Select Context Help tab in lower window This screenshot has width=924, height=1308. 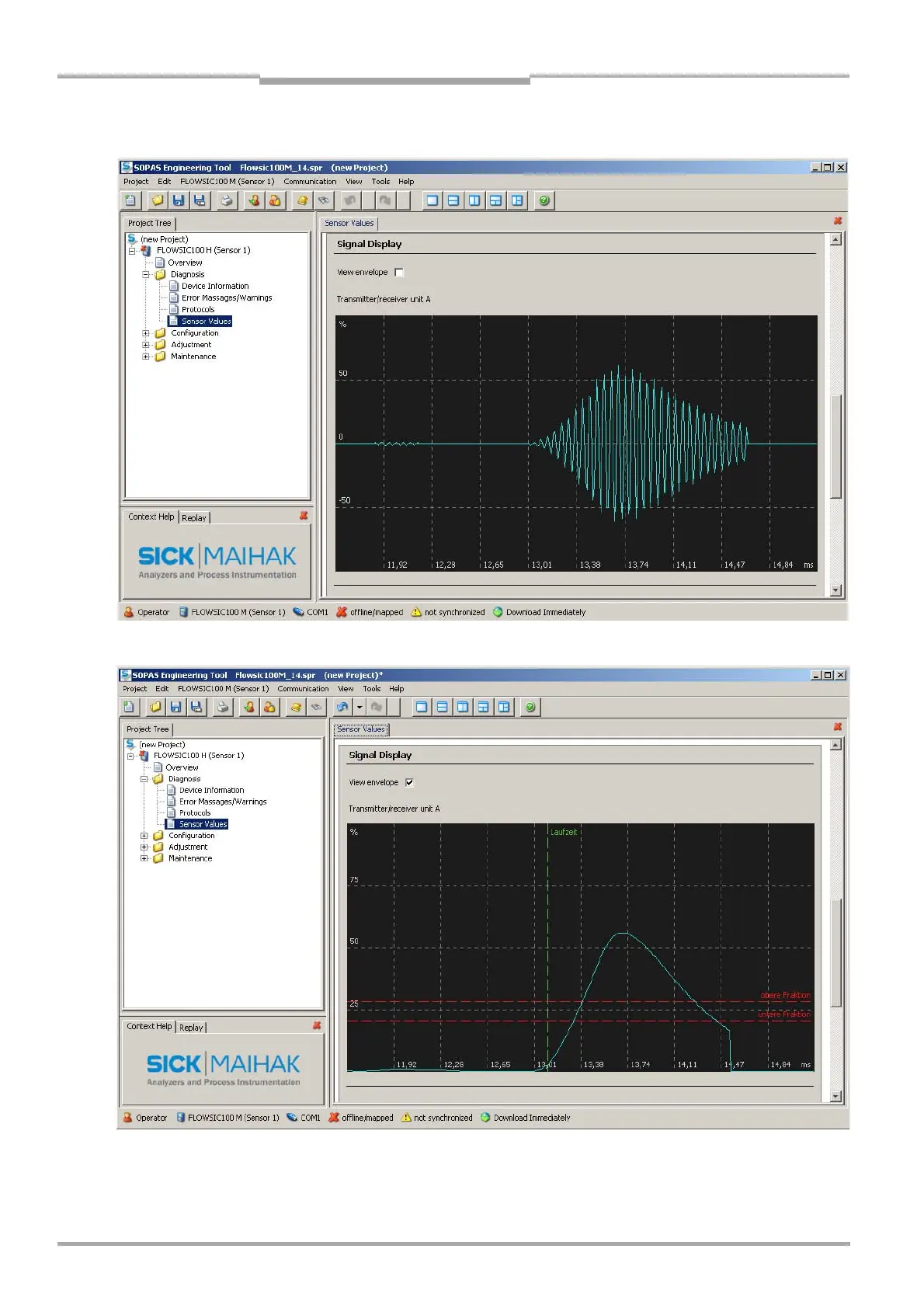149,1027
